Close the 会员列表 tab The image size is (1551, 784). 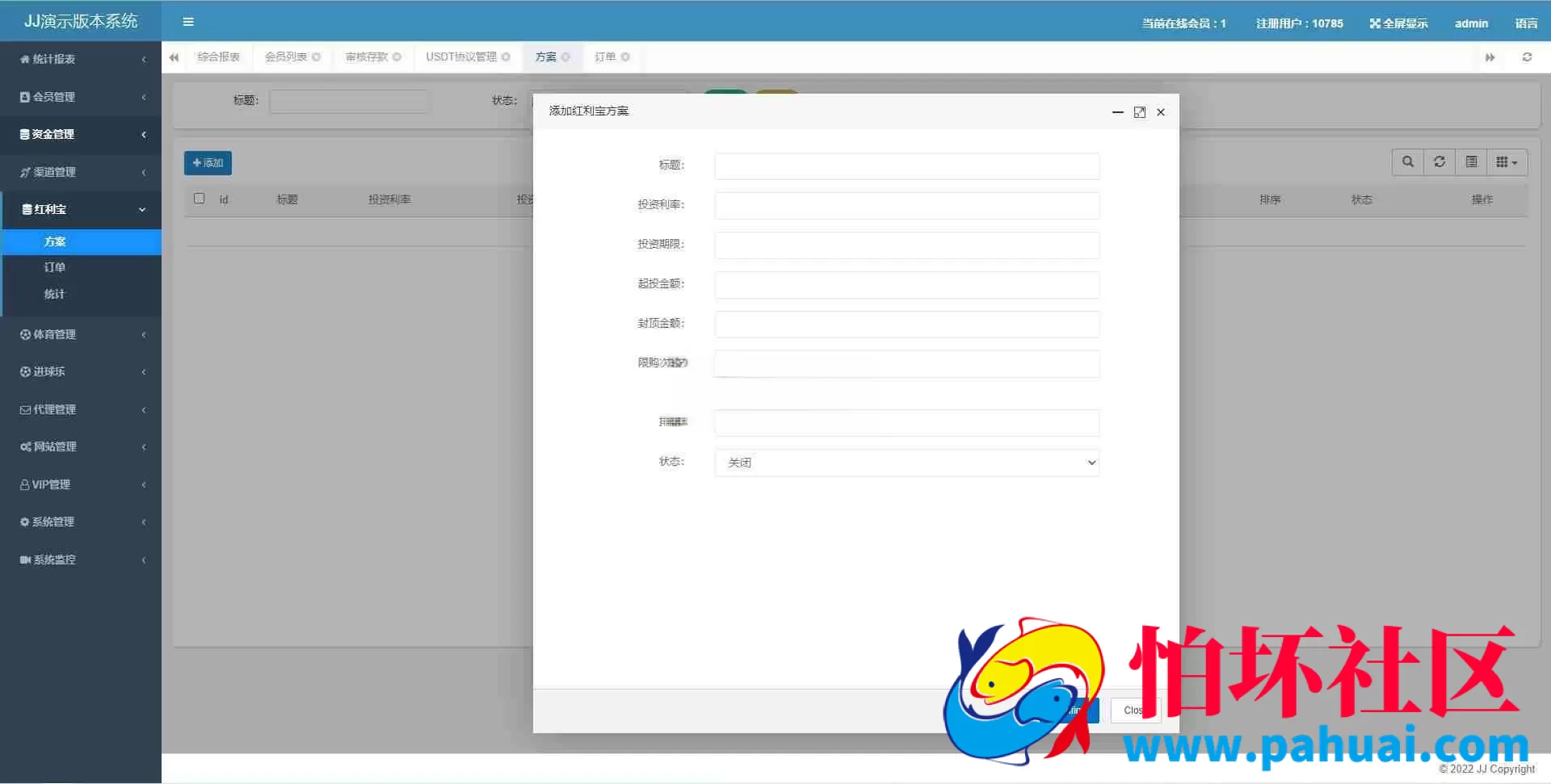[x=317, y=57]
